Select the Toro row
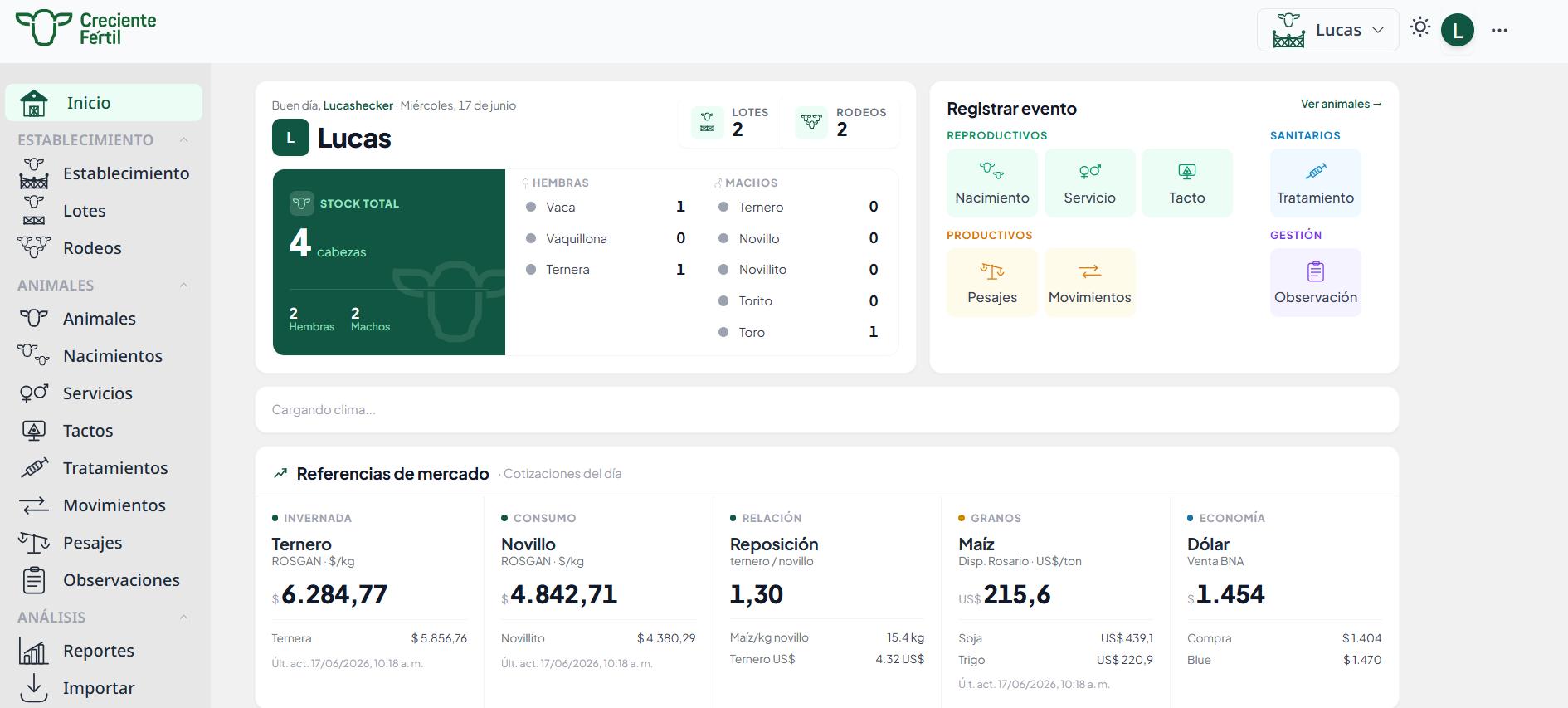Image resolution: width=1568 pixels, height=708 pixels. click(798, 332)
